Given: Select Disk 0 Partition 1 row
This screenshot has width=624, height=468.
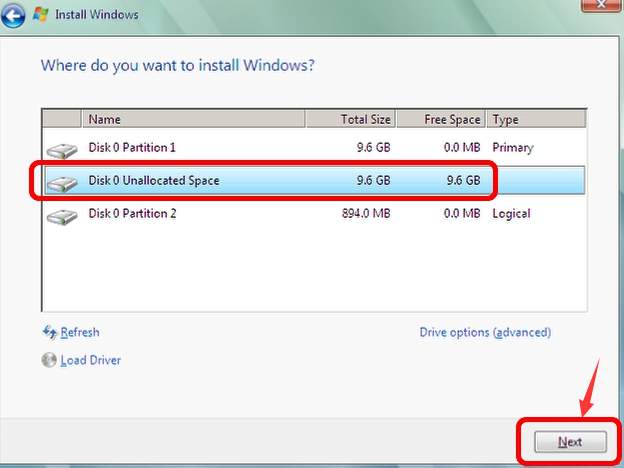Looking at the screenshot, I should pyautogui.click(x=314, y=148).
